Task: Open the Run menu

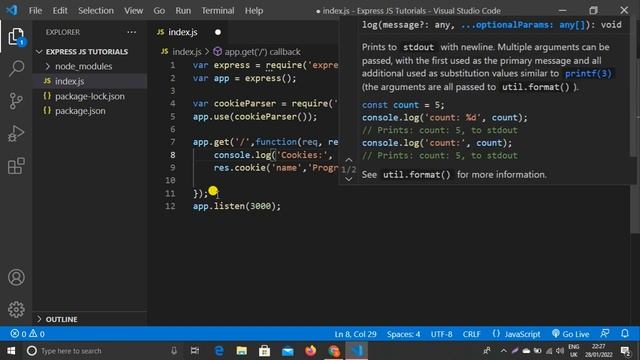Action: point(183,11)
